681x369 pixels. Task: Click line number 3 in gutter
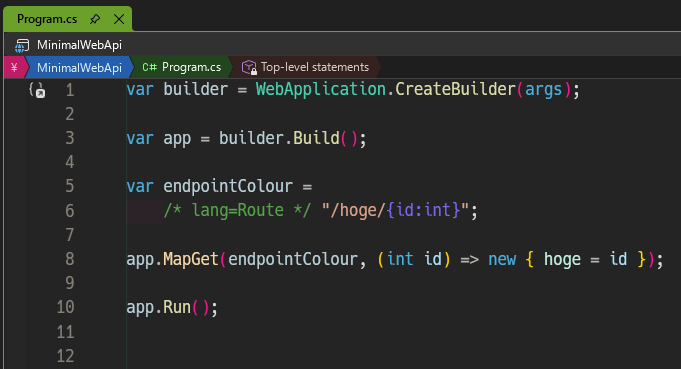tap(70, 138)
